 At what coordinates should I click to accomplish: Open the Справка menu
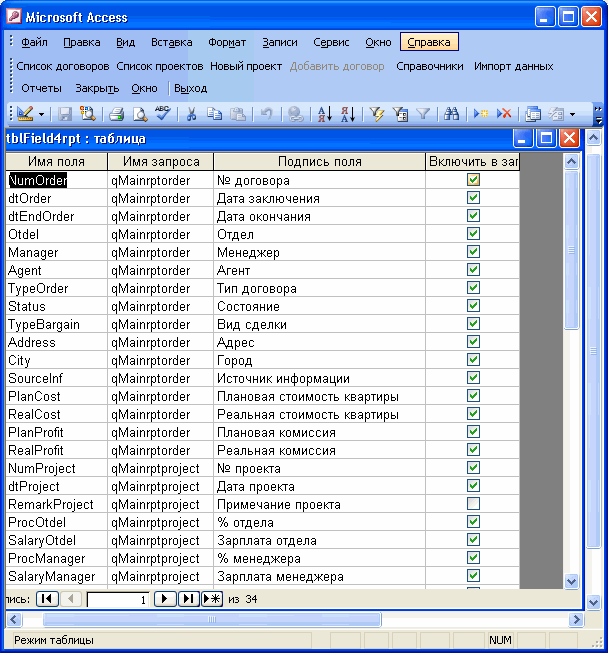[429, 42]
